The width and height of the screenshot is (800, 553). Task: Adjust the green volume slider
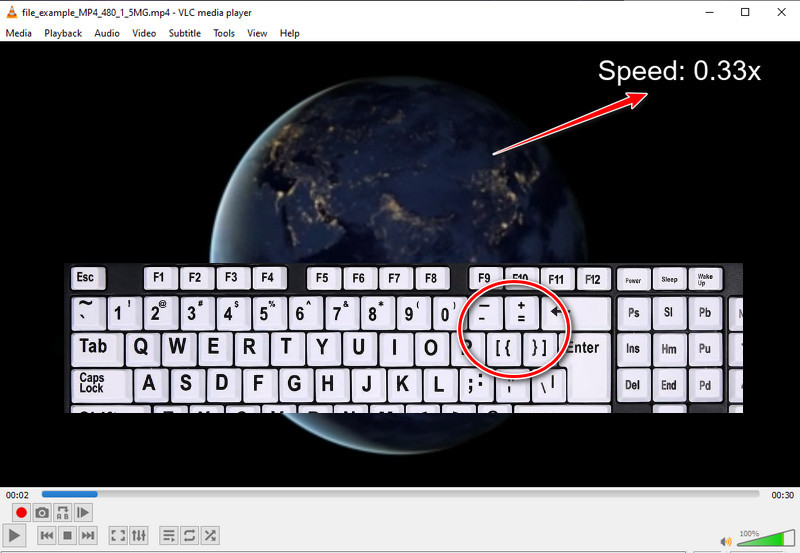click(x=765, y=539)
